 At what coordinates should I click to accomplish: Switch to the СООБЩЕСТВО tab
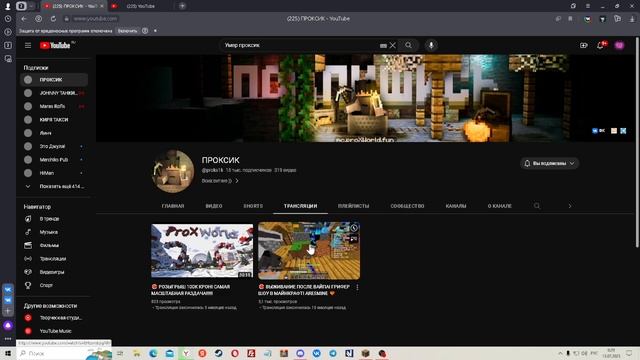pyautogui.click(x=407, y=206)
